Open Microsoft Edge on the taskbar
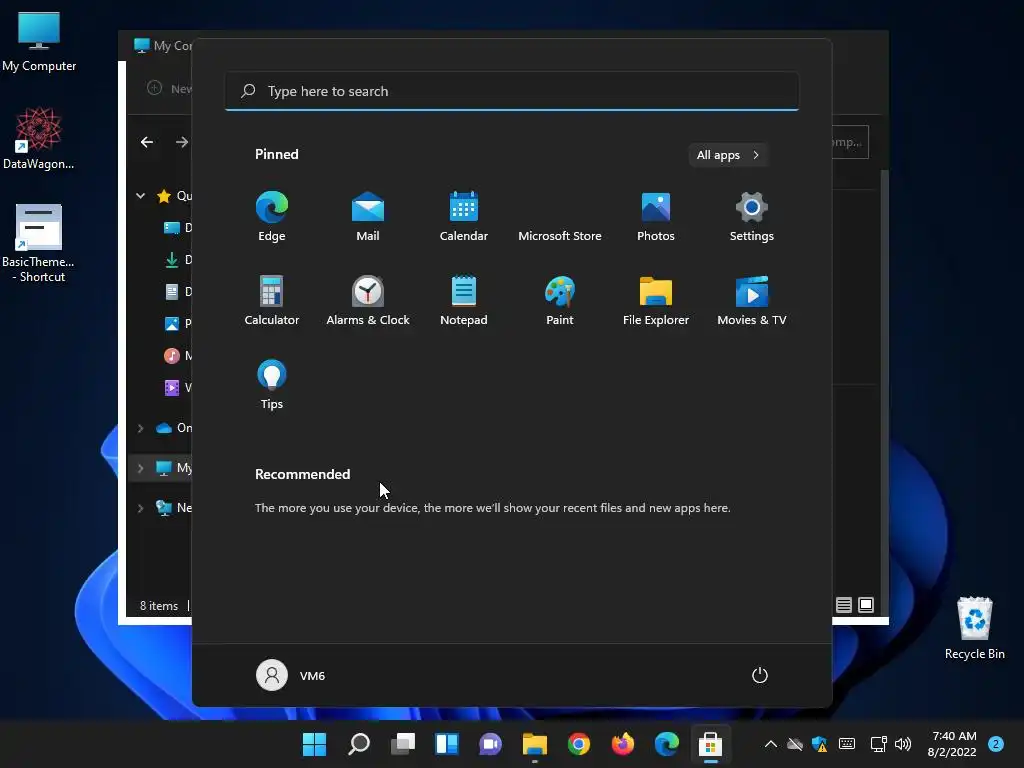The width and height of the screenshot is (1024, 768). pyautogui.click(x=667, y=744)
